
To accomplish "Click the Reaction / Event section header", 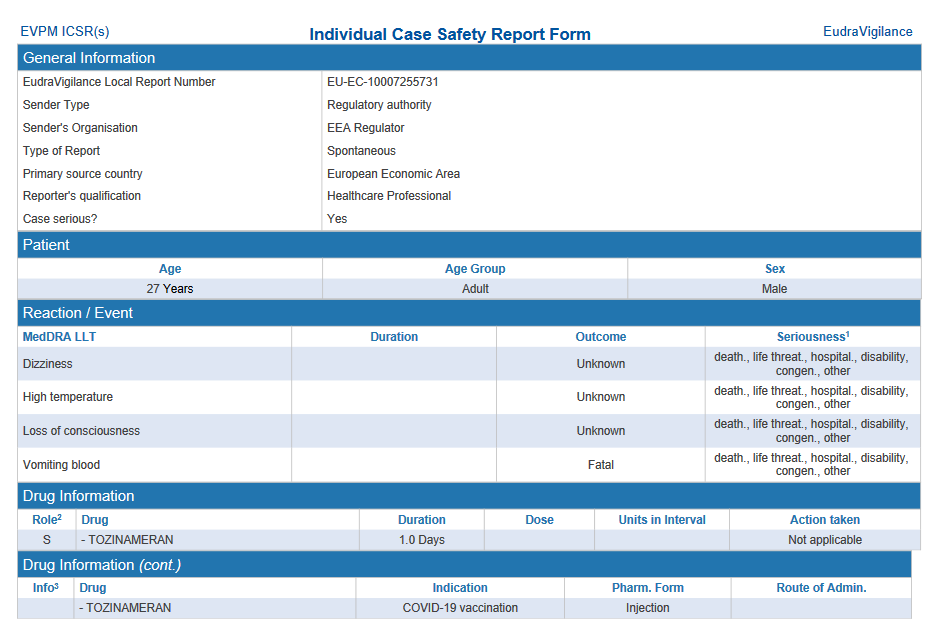I will coord(78,313).
